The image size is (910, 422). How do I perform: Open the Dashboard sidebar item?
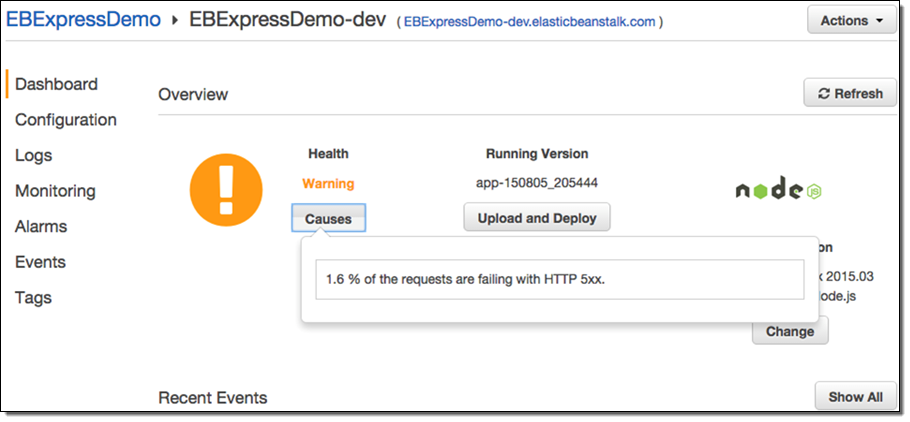[x=56, y=84]
